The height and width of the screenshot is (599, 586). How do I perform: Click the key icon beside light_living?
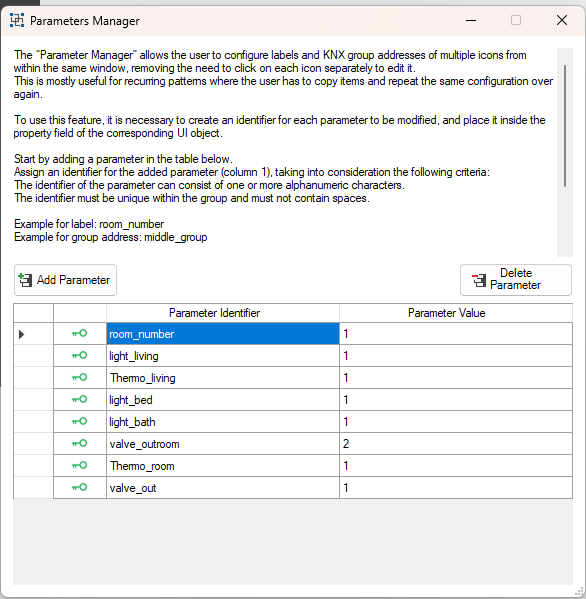79,356
